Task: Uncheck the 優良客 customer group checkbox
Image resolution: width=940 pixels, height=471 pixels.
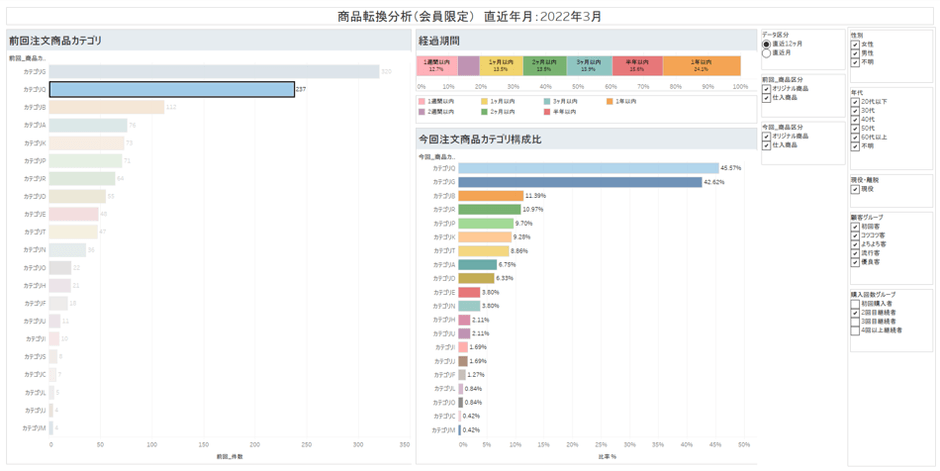Action: coord(854,261)
